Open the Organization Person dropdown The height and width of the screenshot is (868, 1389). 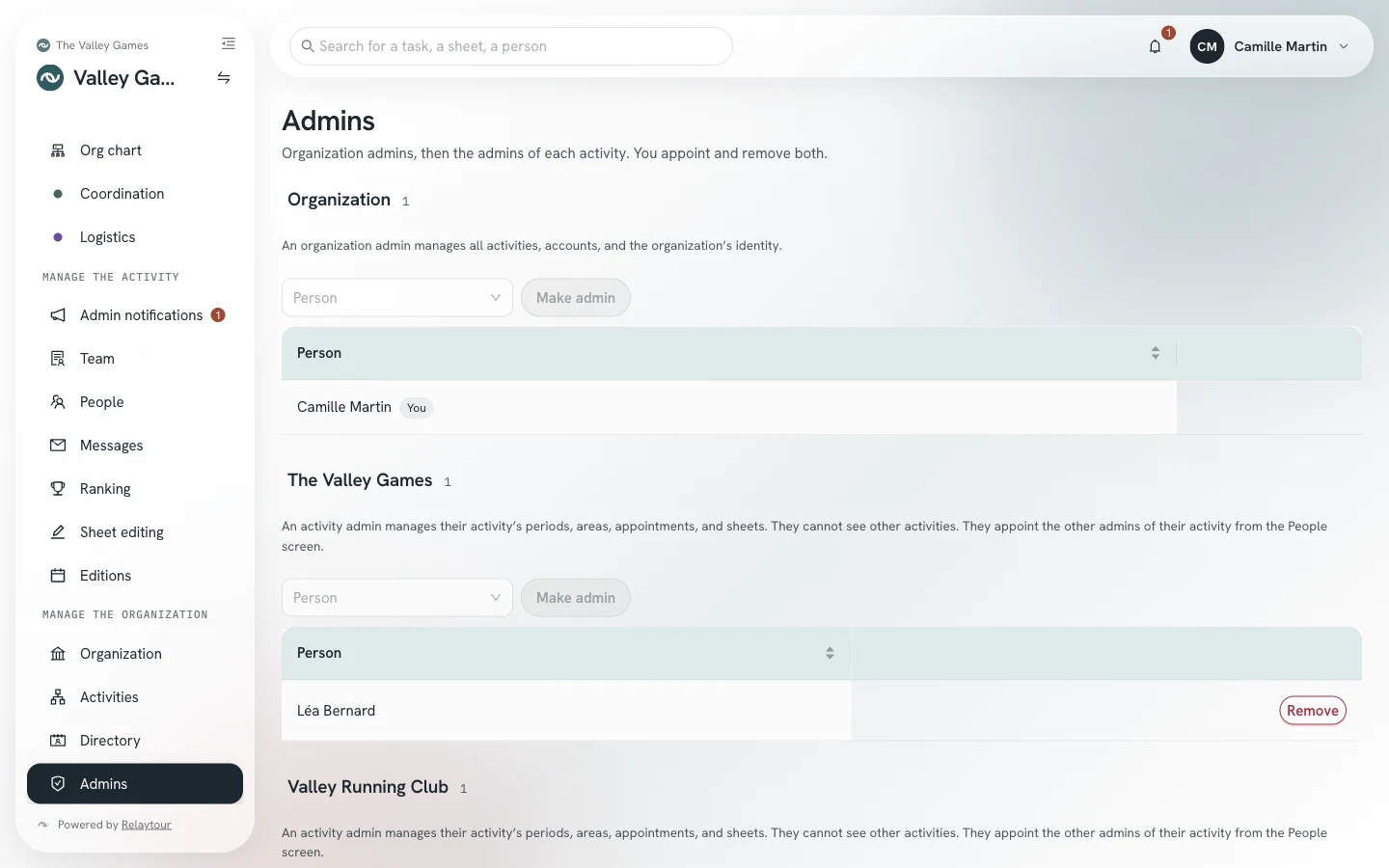(397, 298)
